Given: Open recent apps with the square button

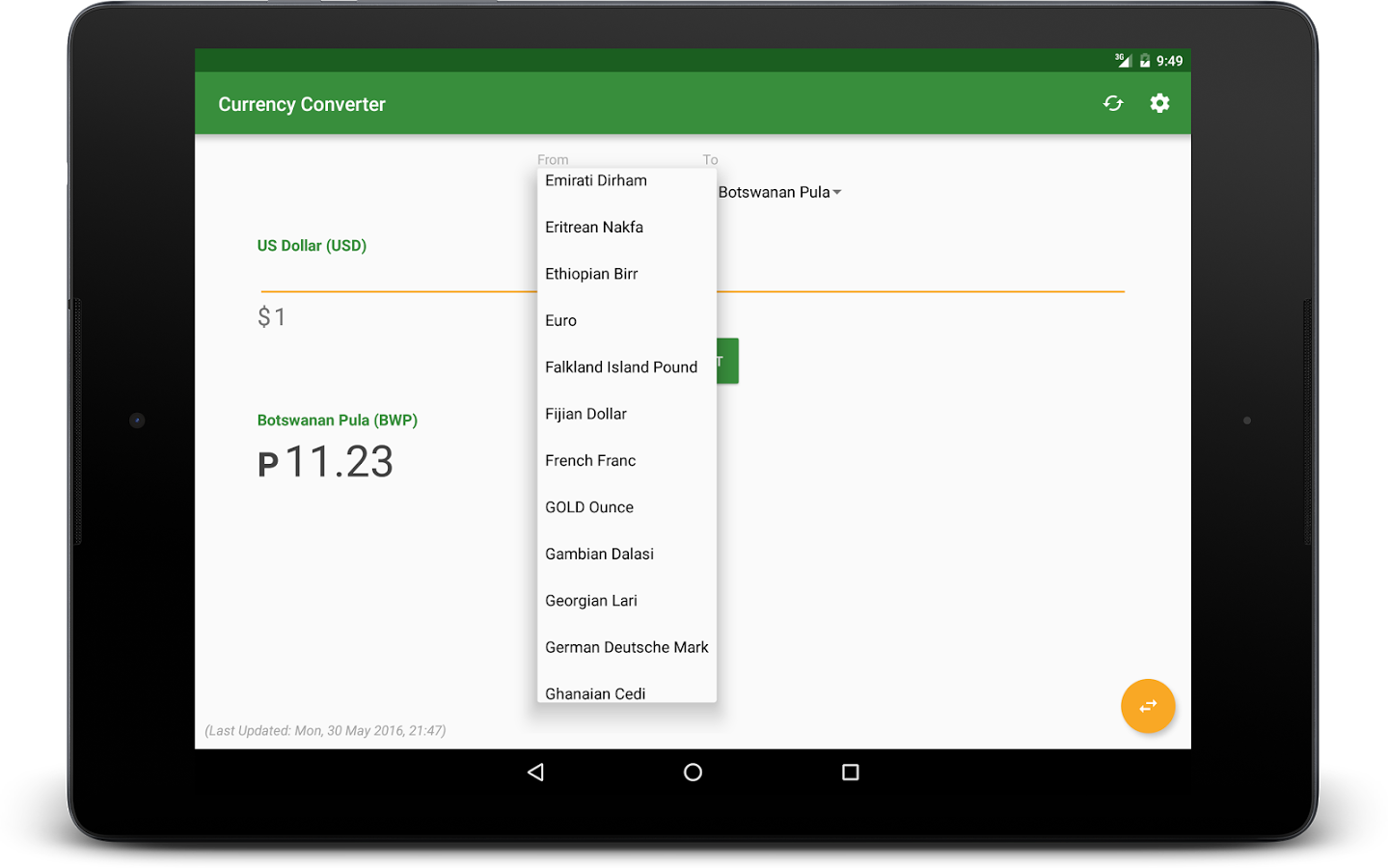Looking at the screenshot, I should point(849,772).
